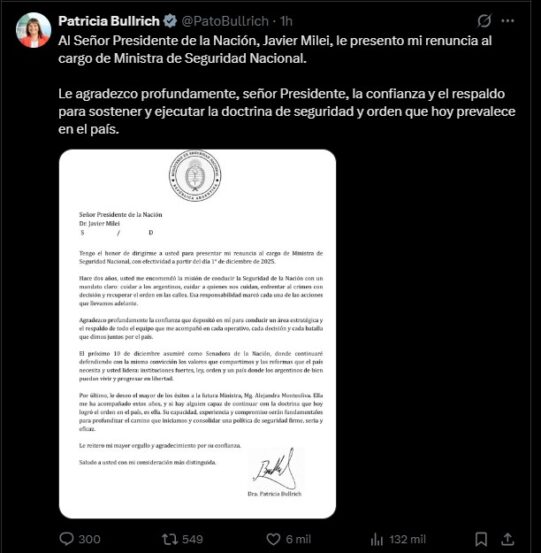
Task: Click the 6 mil likes count
Action: [x=298, y=539]
